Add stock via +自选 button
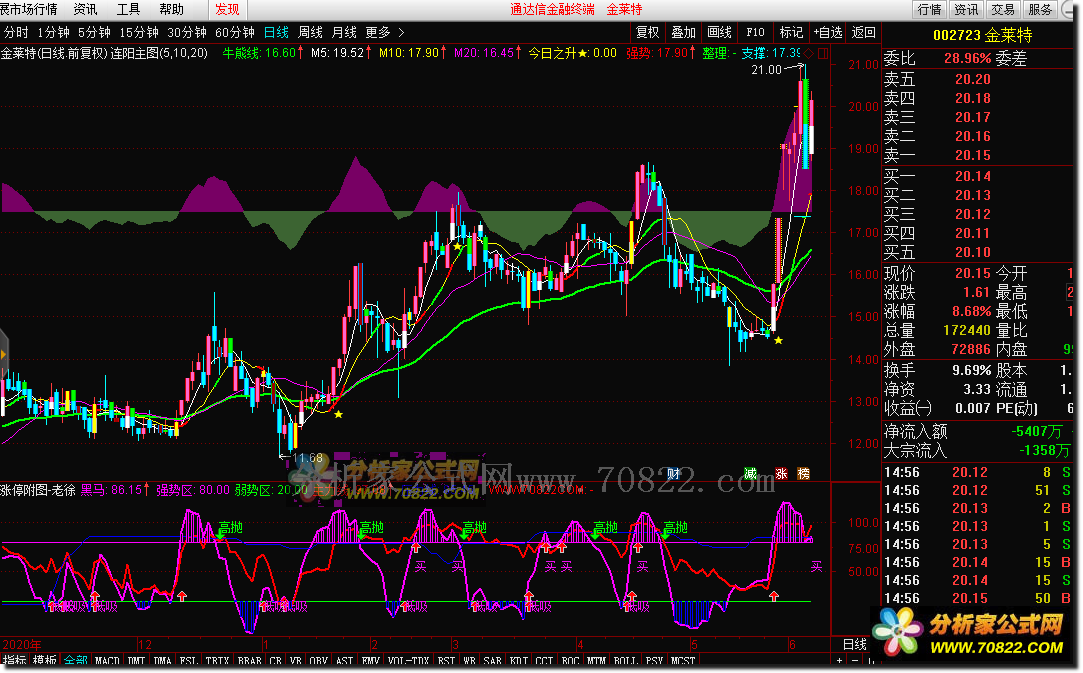 828,32
